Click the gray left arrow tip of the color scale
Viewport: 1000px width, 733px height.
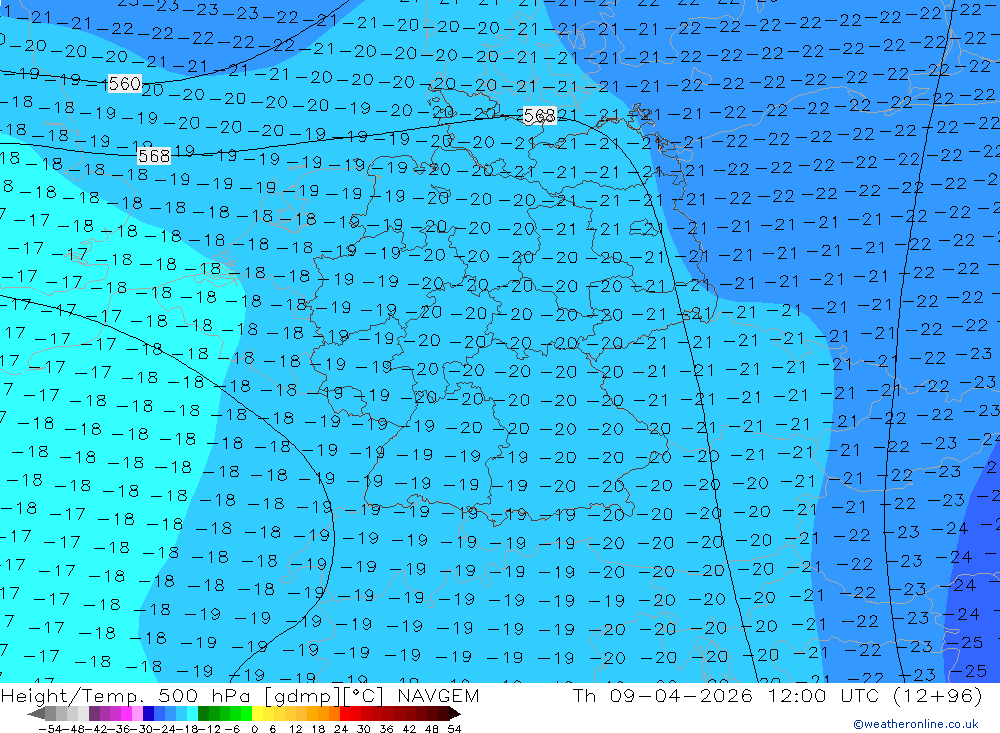pyautogui.click(x=36, y=714)
